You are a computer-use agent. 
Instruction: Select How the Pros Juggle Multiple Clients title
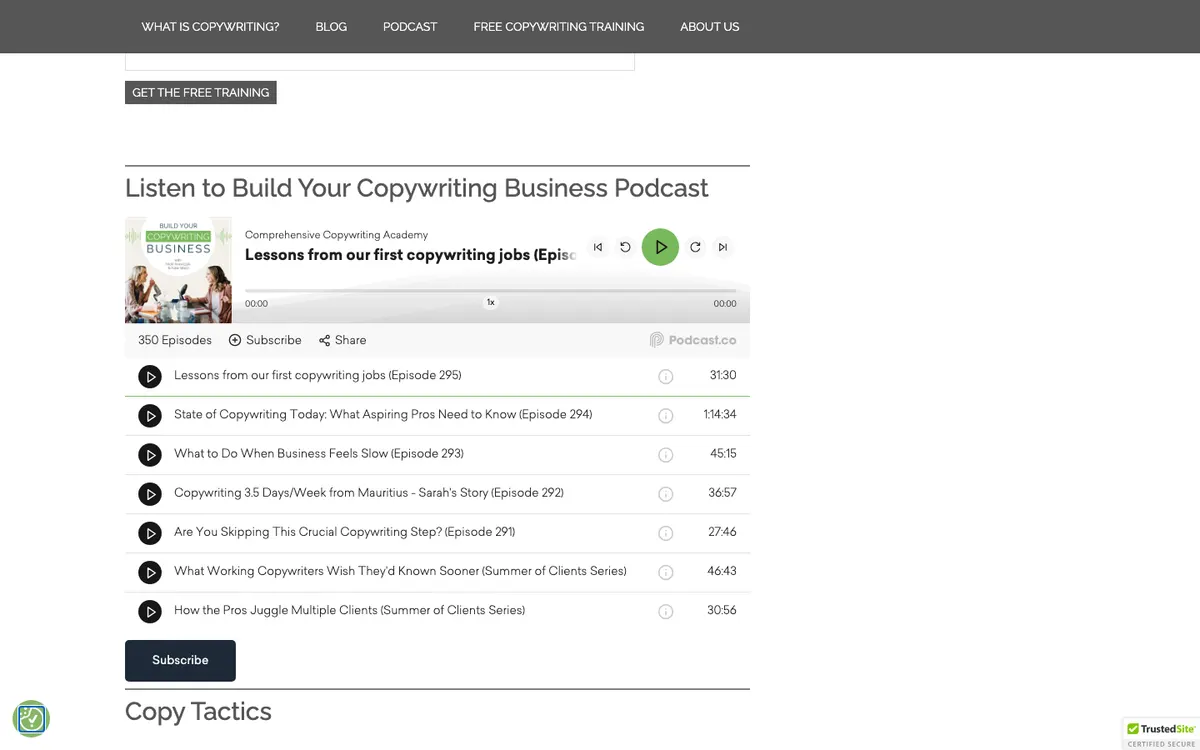click(x=349, y=609)
